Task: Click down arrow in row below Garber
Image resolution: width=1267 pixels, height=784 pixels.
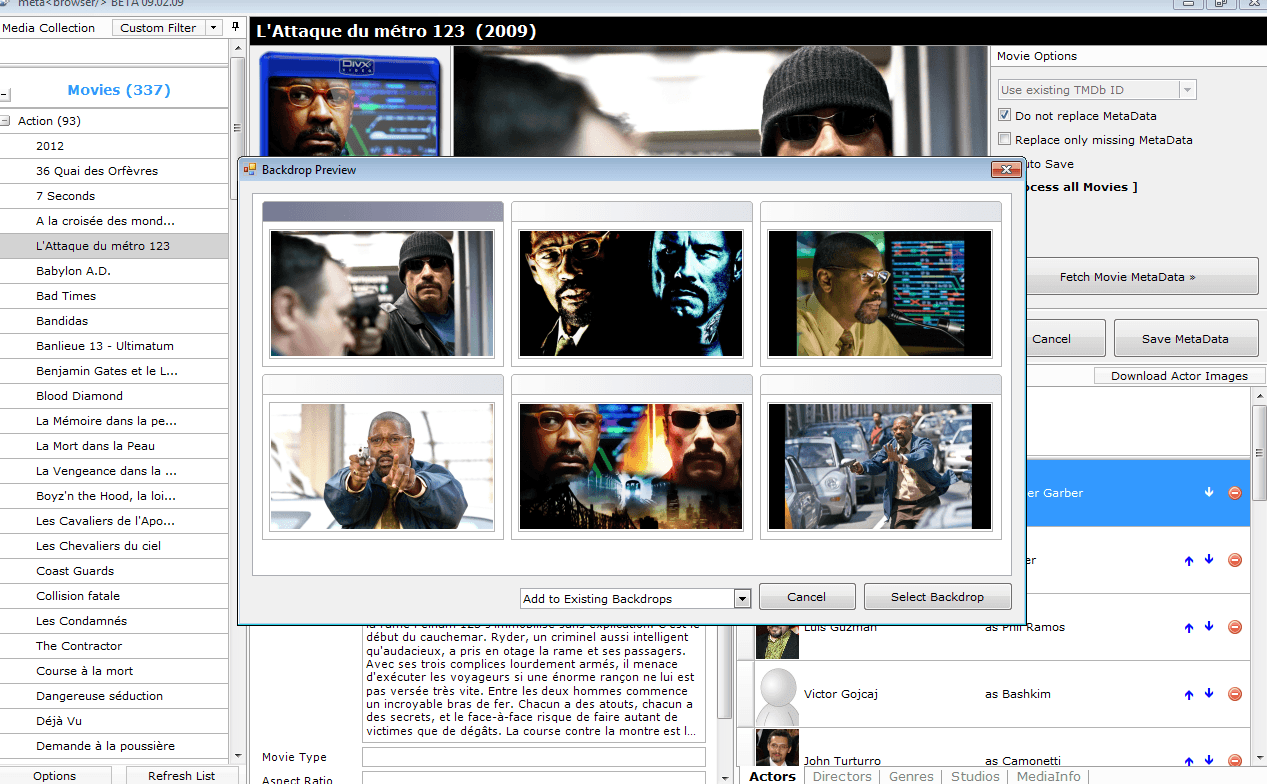Action: pos(1209,560)
